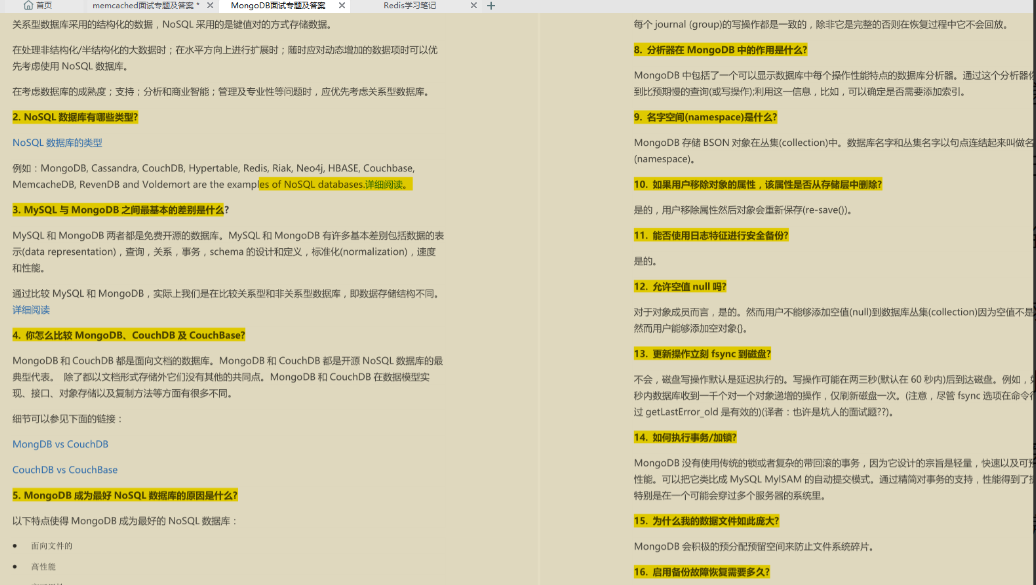1036x585 pixels.
Task: Click heading '13. 更新操作立刻 fsync 到磁盘?'
Action: click(x=702, y=354)
